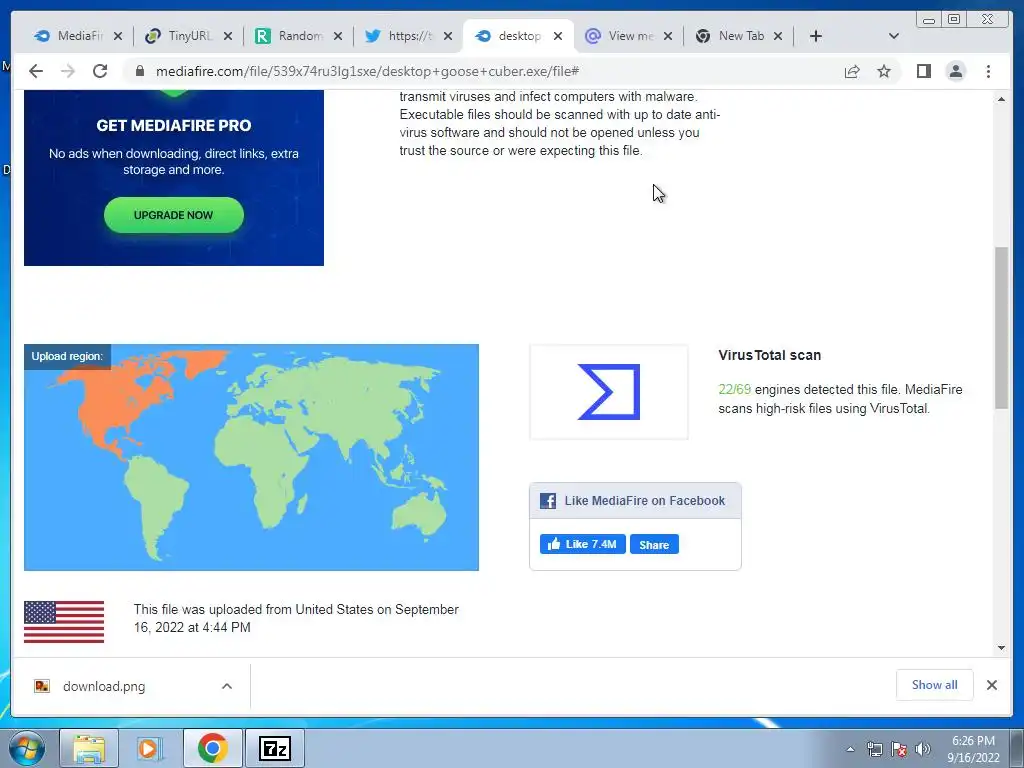The height and width of the screenshot is (768, 1024).
Task: Click the 22/69 detection count
Action: [734, 389]
